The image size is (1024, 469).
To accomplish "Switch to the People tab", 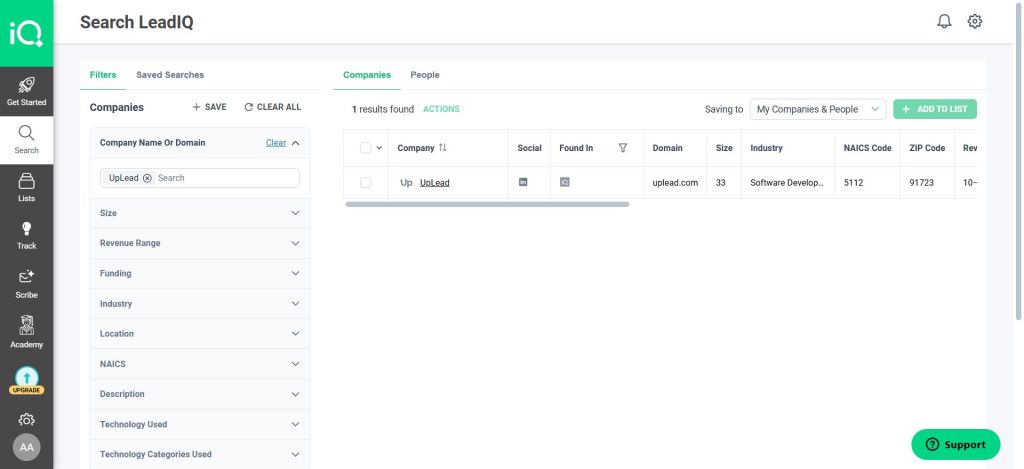I will point(424,75).
